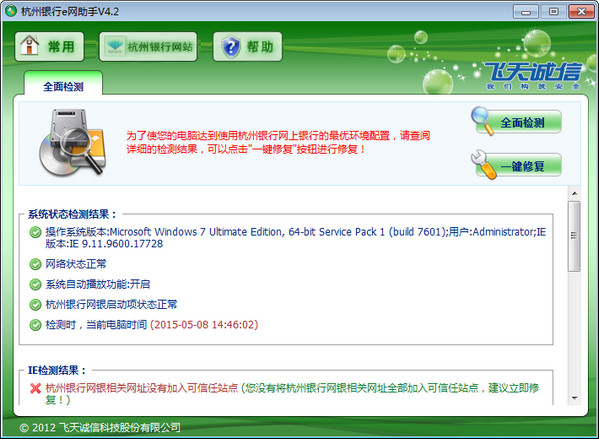Viewport: 599px width, 439px height.
Task: Close the 杭州银行e网助手 window
Action: 581,12
